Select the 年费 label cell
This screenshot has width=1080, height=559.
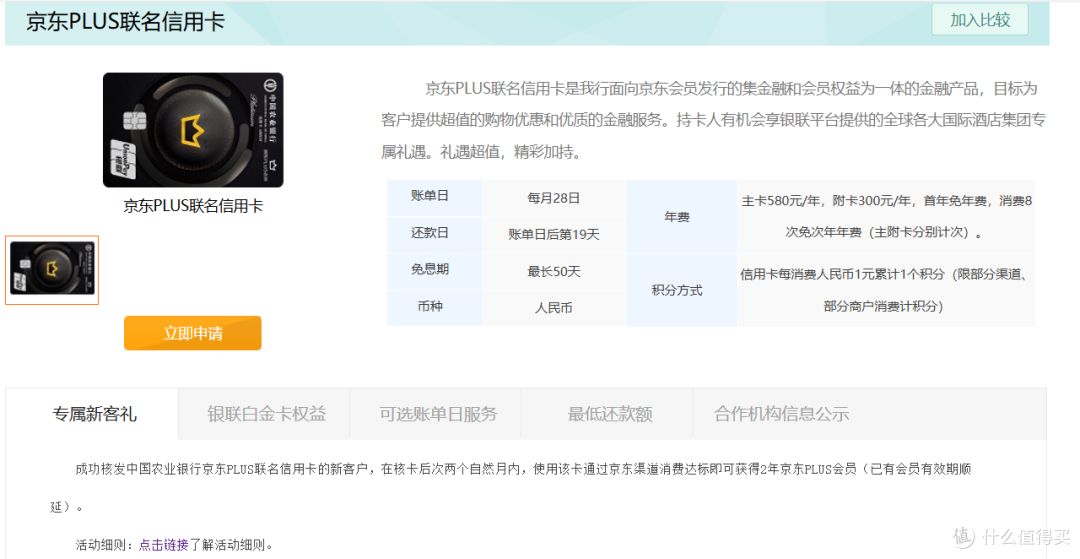click(x=681, y=216)
